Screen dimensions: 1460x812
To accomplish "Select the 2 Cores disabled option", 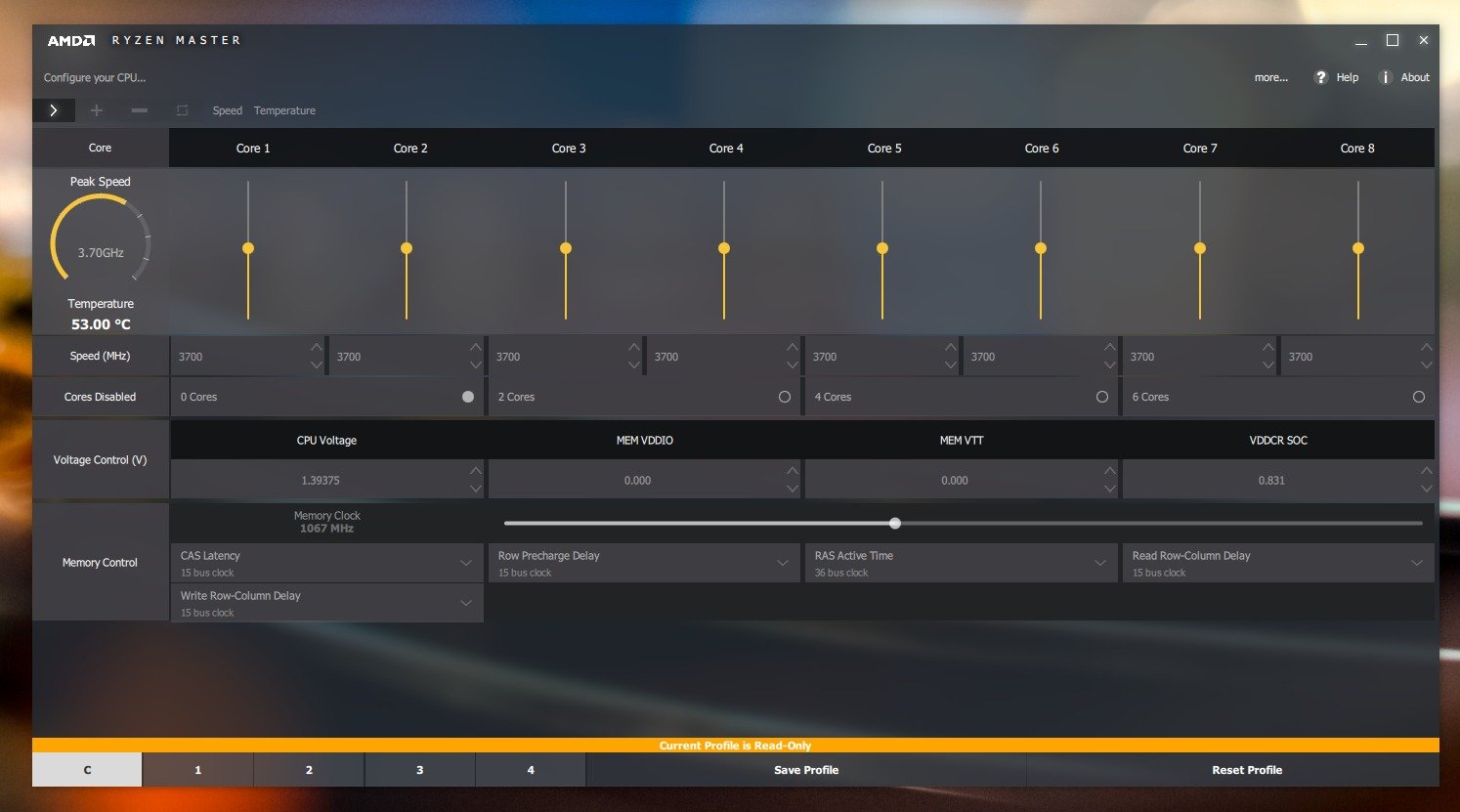I will pyautogui.click(x=785, y=397).
